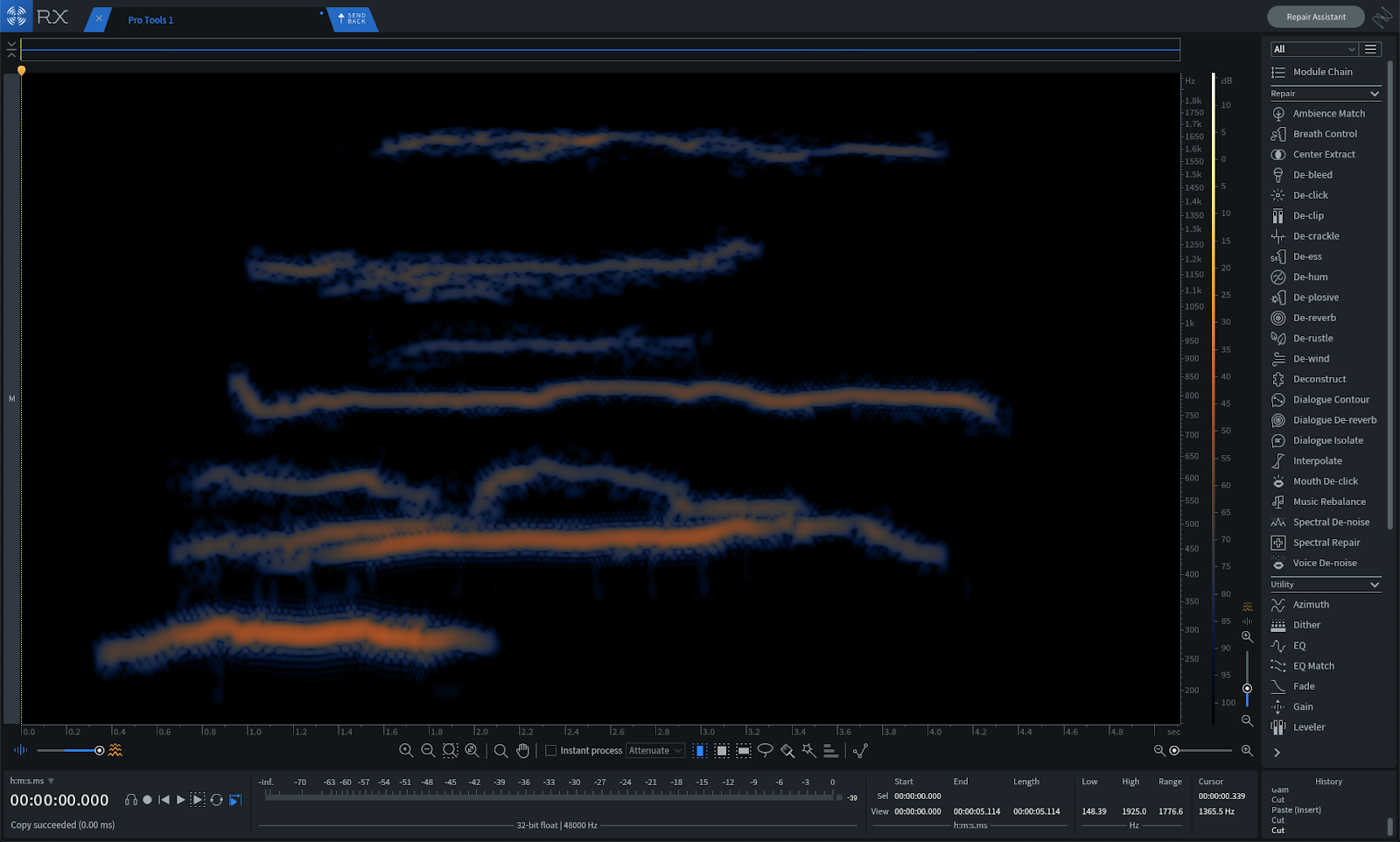Toggle follow playhead during playback
1400x842 pixels.
coord(234,800)
